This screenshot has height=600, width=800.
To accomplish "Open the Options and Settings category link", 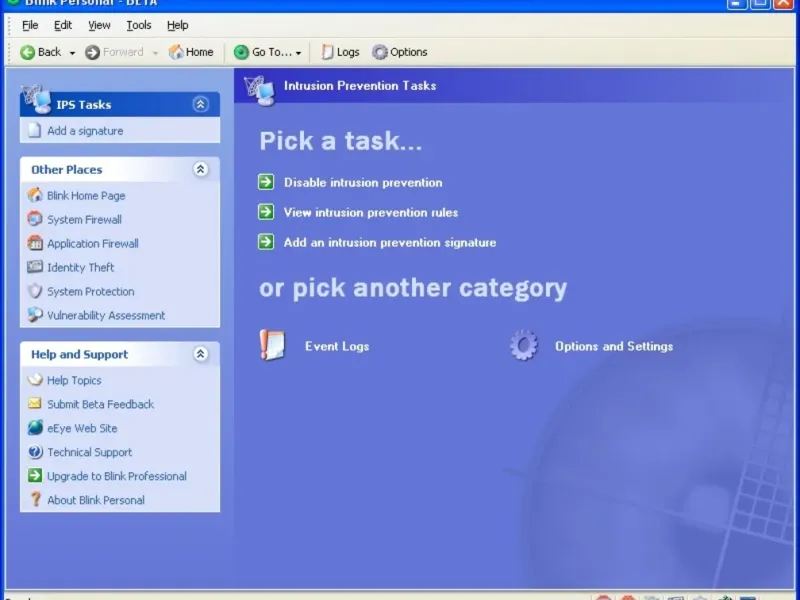I will pyautogui.click(x=614, y=346).
